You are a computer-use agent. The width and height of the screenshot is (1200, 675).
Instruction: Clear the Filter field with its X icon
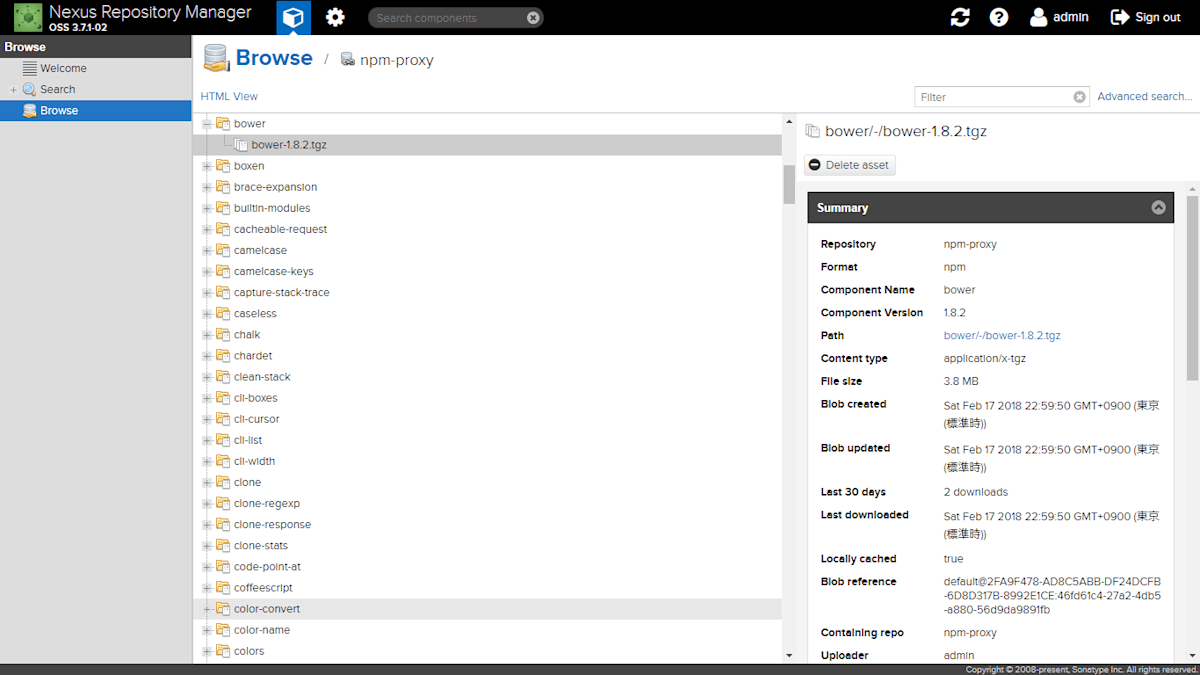pyautogui.click(x=1079, y=97)
